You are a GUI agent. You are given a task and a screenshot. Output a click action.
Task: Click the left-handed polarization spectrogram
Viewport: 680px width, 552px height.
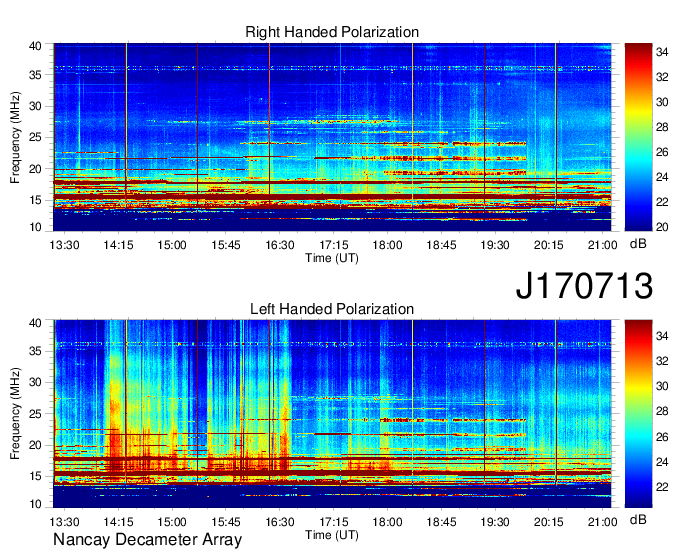click(x=332, y=414)
